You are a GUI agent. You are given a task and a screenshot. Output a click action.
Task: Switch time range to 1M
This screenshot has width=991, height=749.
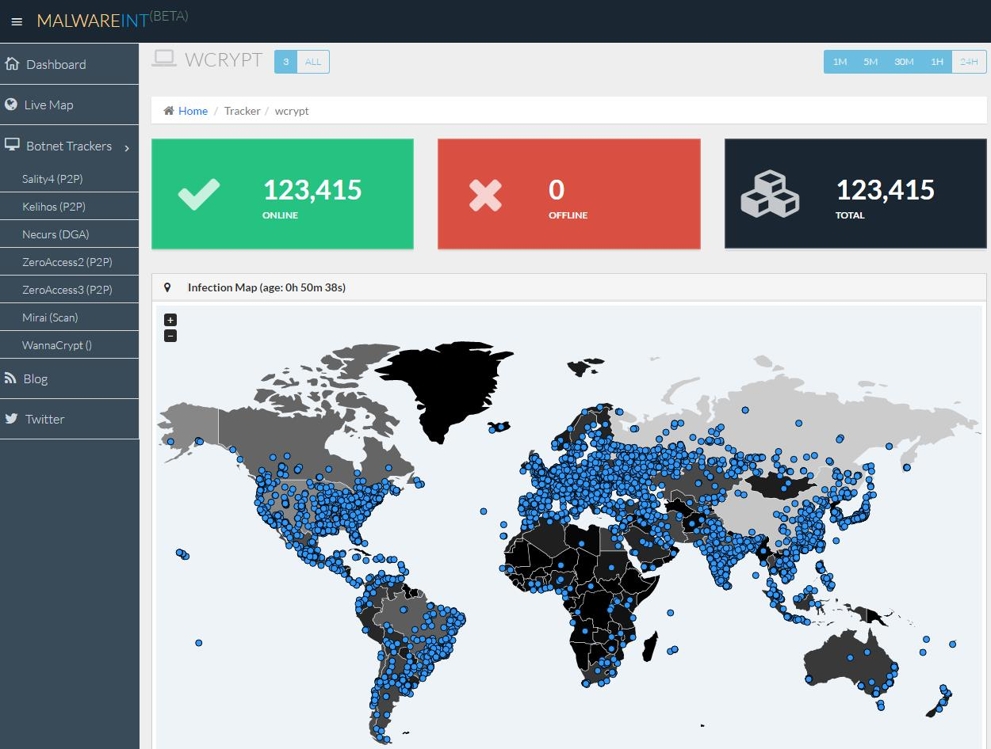(839, 62)
